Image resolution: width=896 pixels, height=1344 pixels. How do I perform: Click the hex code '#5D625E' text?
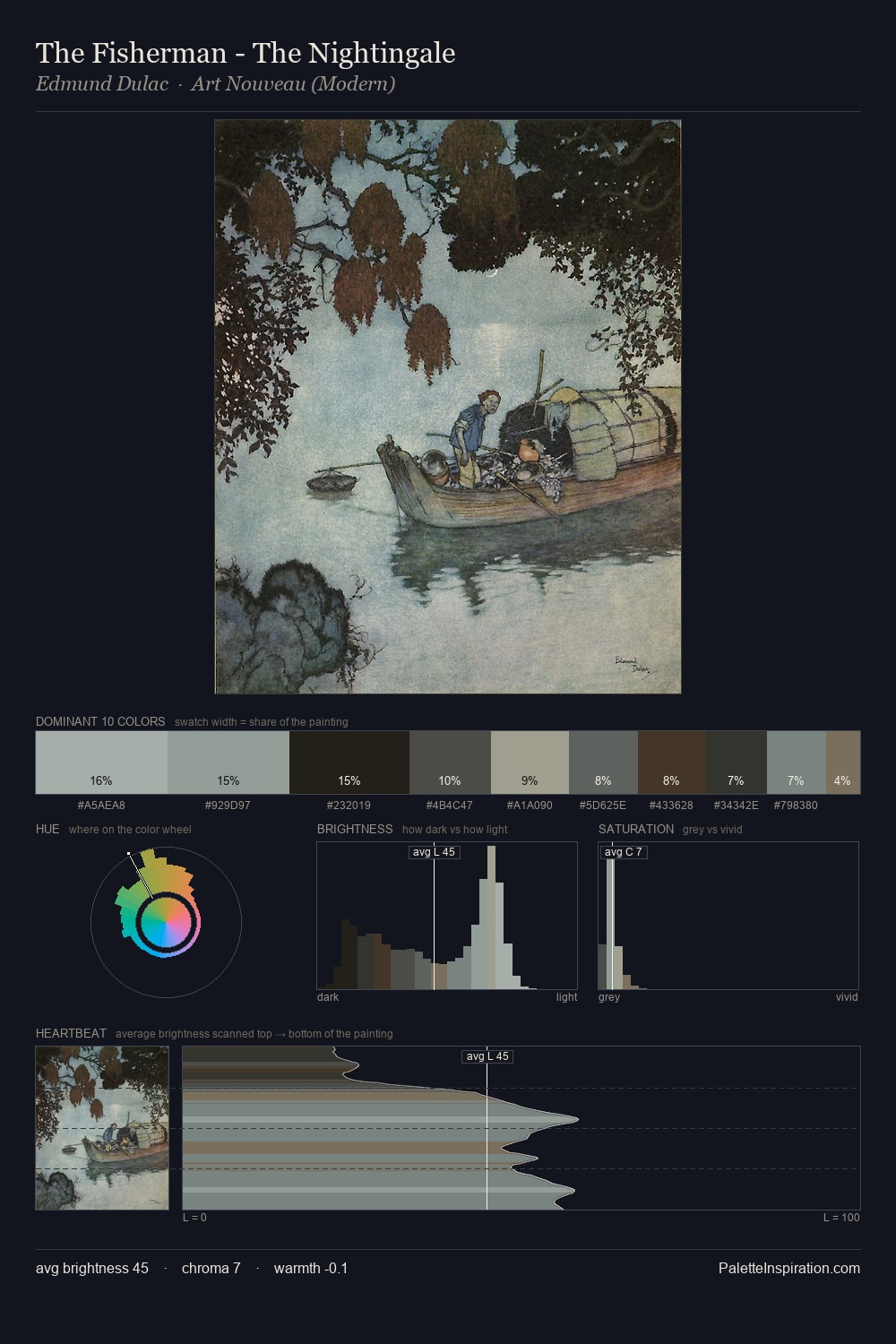[x=602, y=806]
